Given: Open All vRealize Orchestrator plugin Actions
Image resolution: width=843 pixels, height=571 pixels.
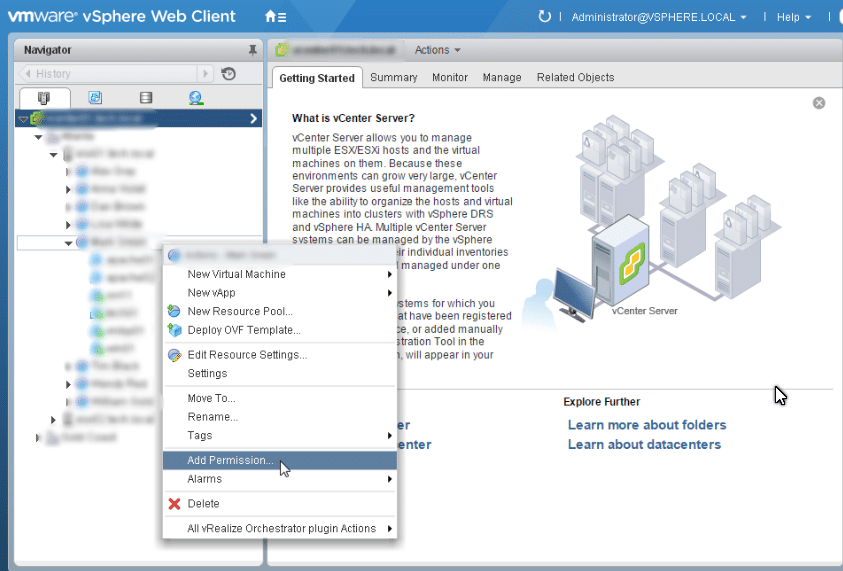Looking at the screenshot, I should click(x=280, y=529).
